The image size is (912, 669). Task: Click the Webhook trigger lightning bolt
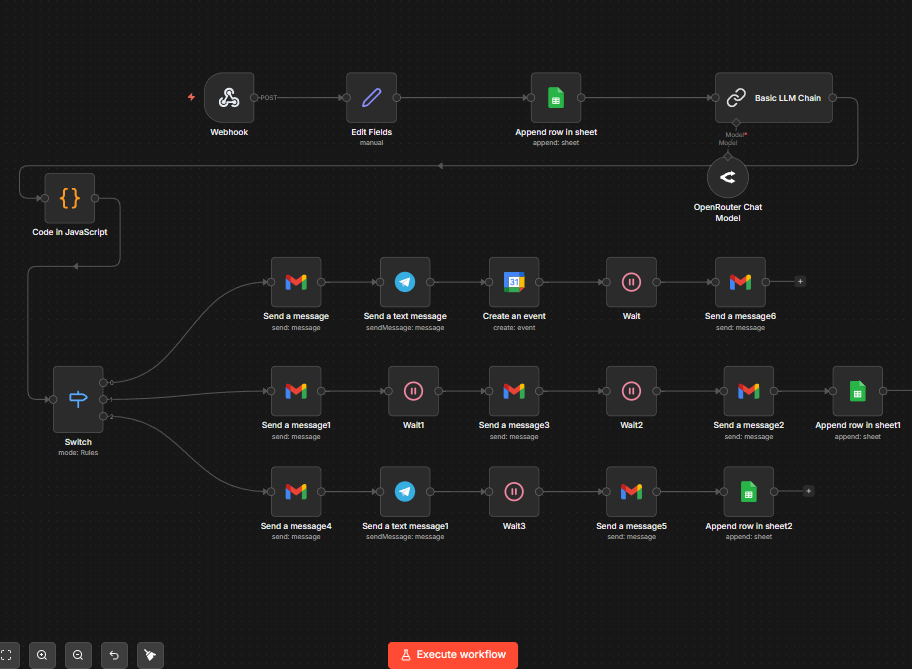point(191,97)
